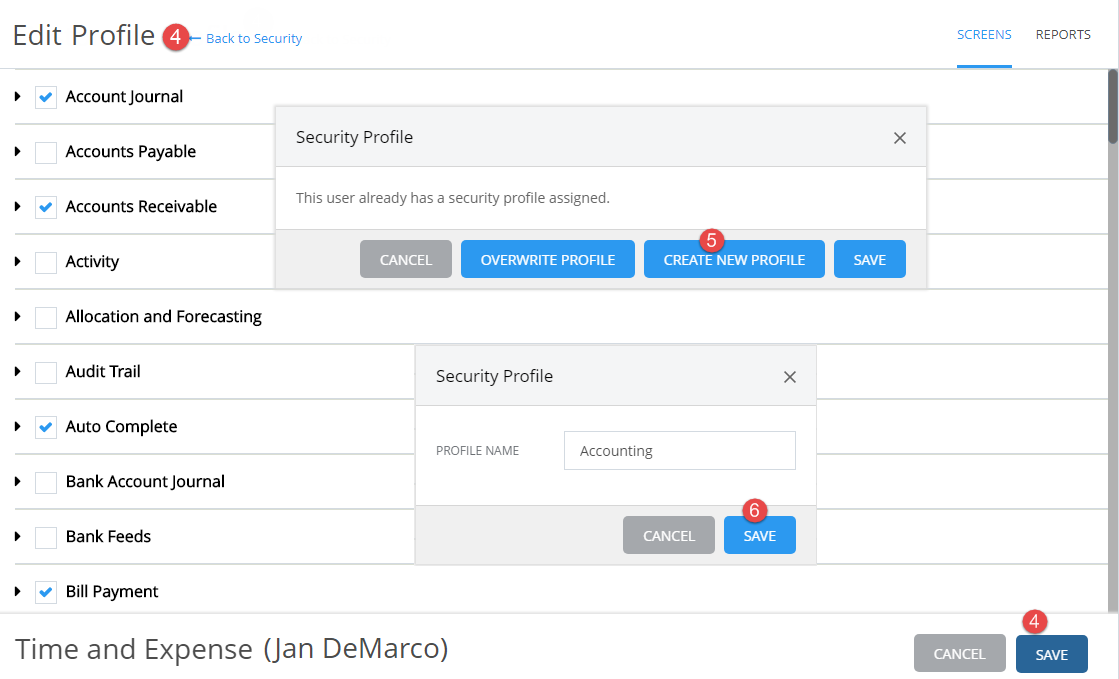Image resolution: width=1119 pixels, height=679 pixels.
Task: Enable the Audit Trail checkbox
Action: [x=46, y=372]
